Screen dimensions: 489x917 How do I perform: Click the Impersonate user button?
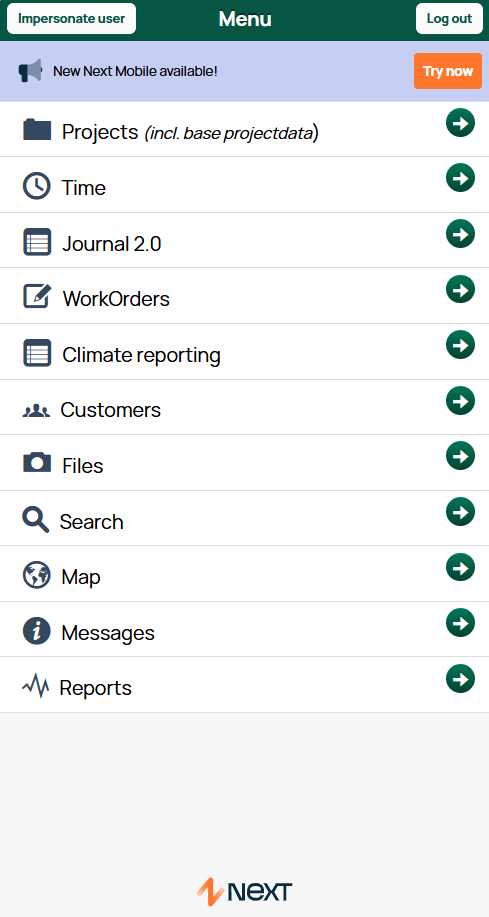click(x=71, y=19)
